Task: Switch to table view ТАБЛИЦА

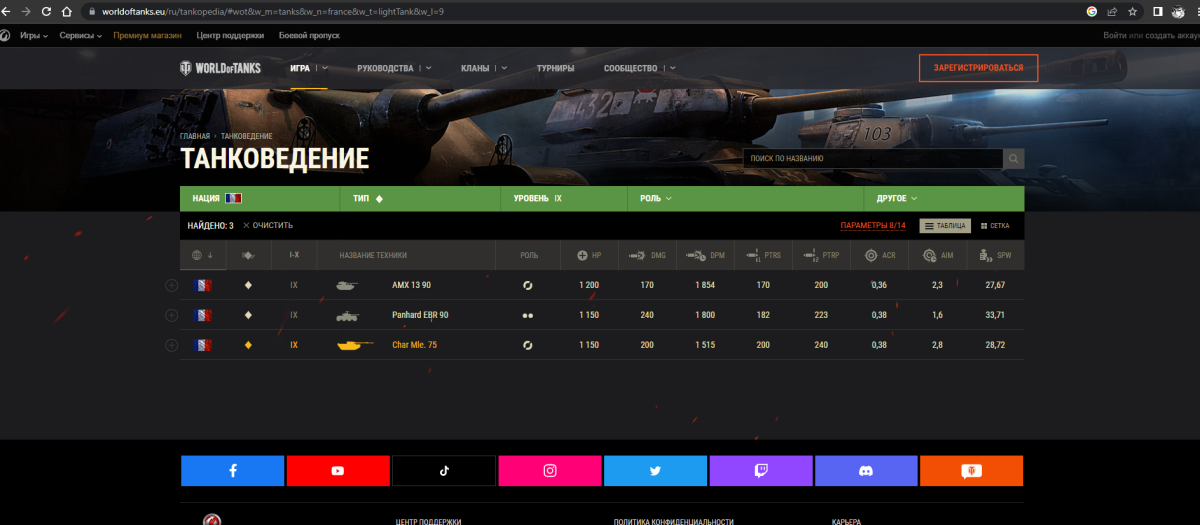Action: pos(945,226)
